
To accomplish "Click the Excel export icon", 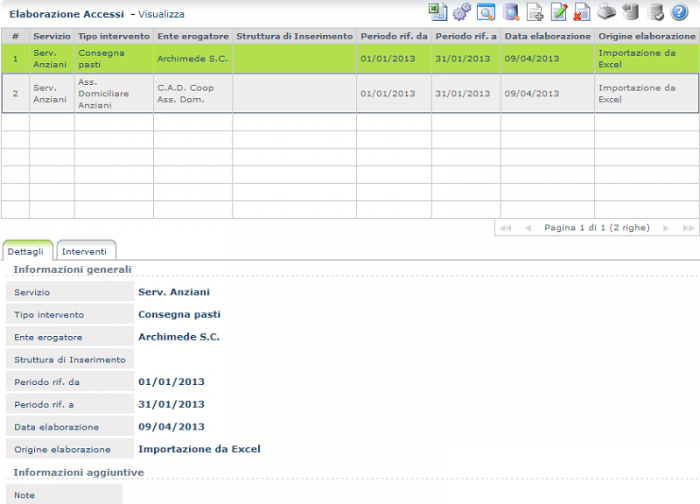I will (437, 12).
